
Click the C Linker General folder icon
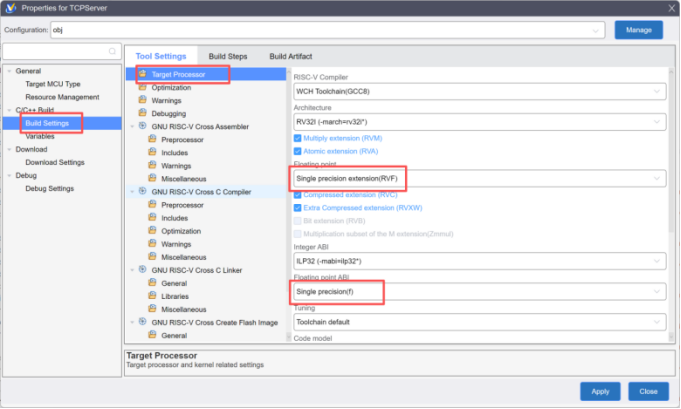coord(152,282)
